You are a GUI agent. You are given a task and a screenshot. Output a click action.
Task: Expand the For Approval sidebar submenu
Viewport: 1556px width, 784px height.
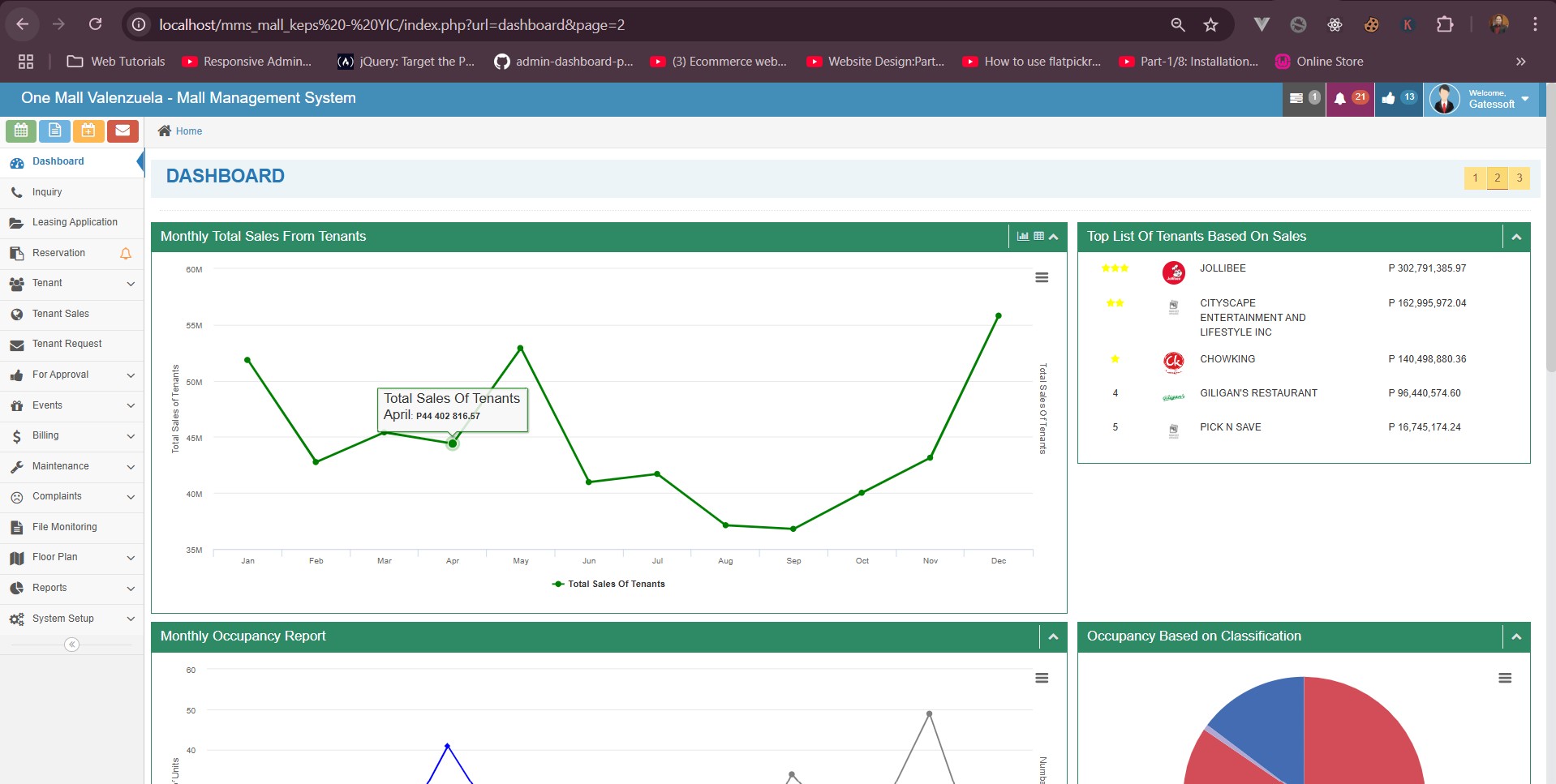(131, 375)
